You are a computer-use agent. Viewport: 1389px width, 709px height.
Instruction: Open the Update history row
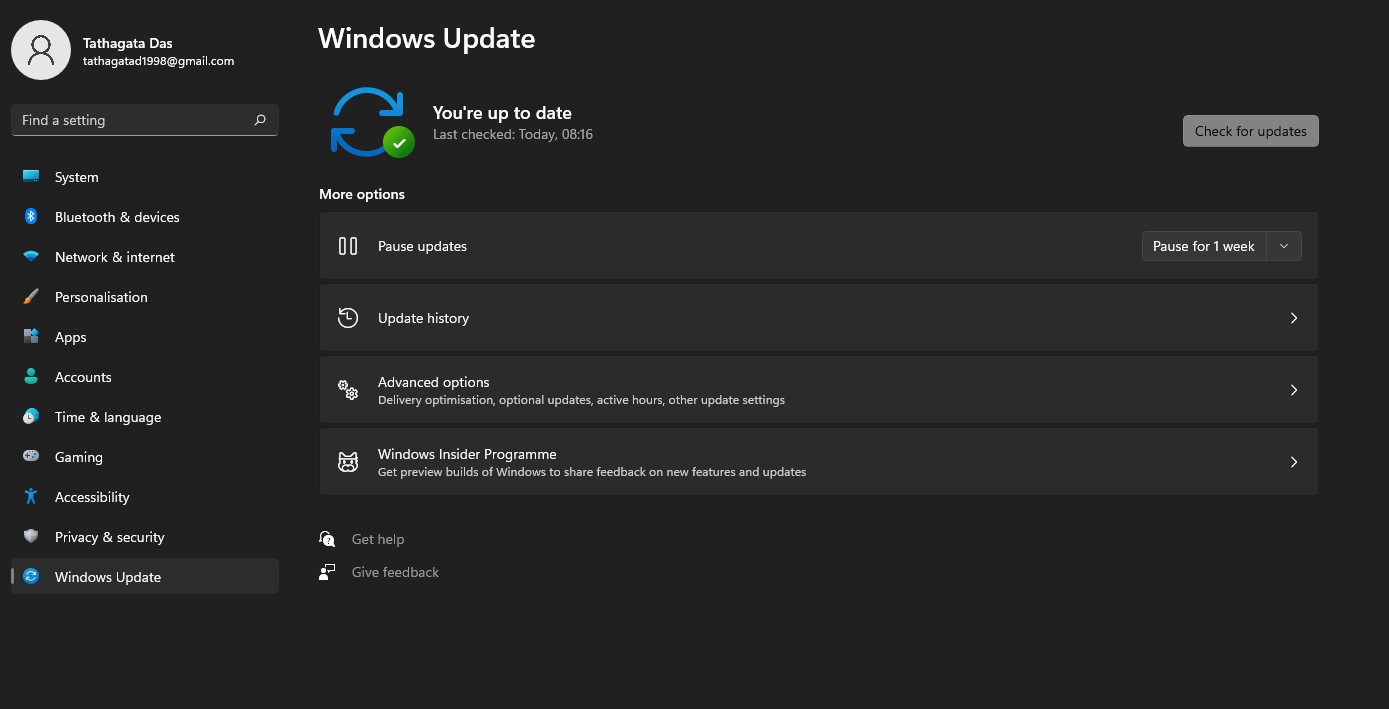(x=819, y=318)
